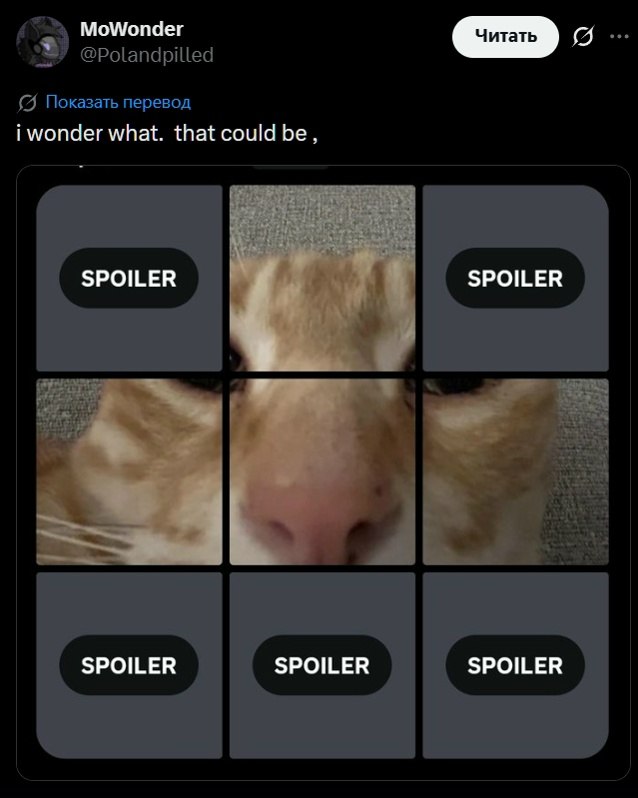The height and width of the screenshot is (798, 638).
Task: Open the left cheek whiskers tile
Action: point(129,472)
